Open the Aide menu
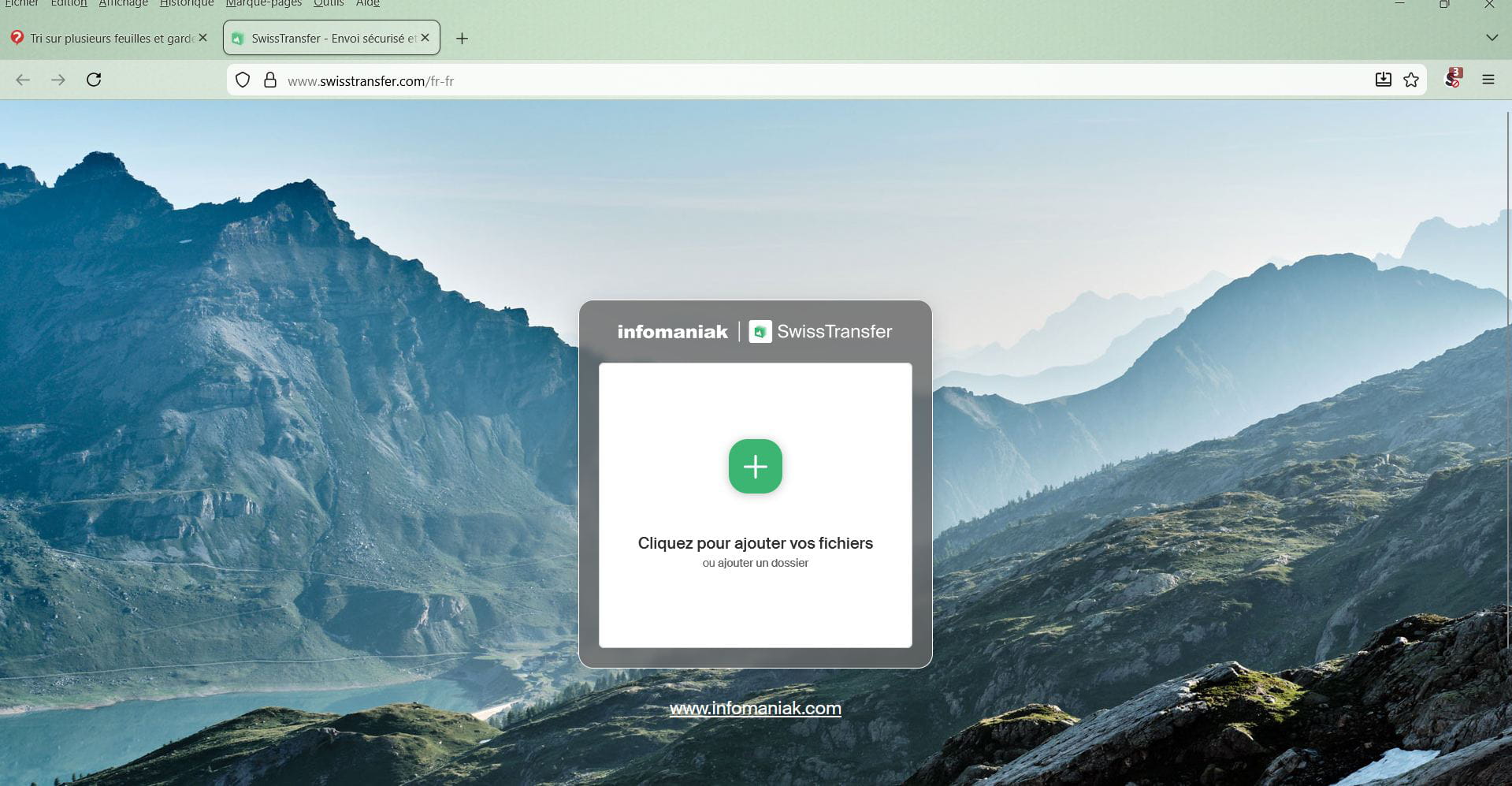Image resolution: width=1512 pixels, height=786 pixels. point(368,4)
